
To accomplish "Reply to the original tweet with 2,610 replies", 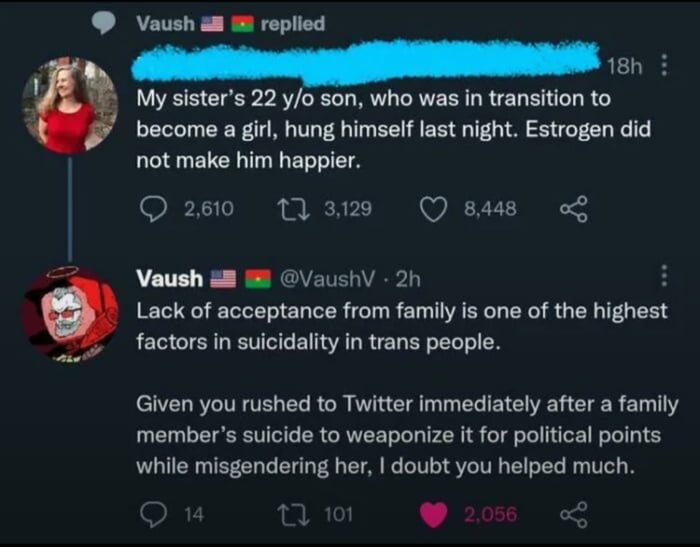I will click(x=151, y=208).
